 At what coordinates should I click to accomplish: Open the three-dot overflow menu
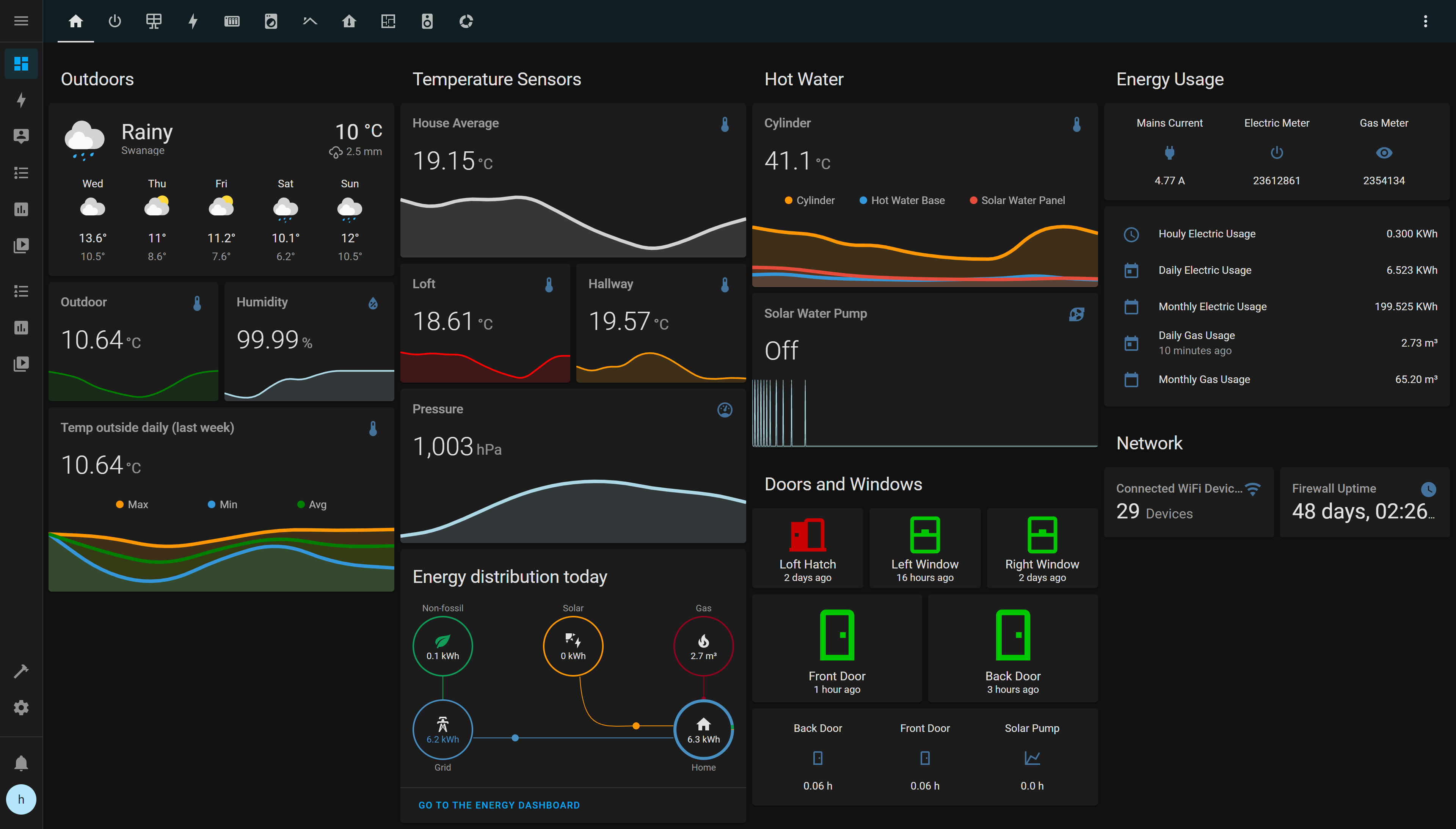pyautogui.click(x=1425, y=21)
